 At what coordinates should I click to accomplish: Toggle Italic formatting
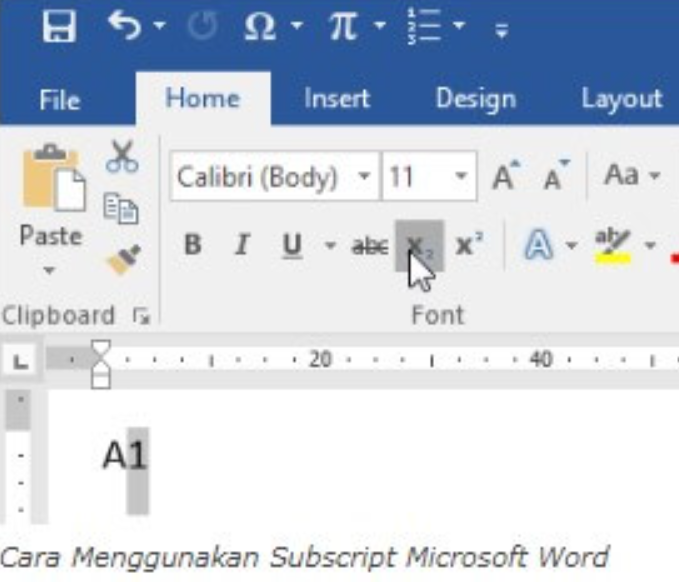click(242, 245)
